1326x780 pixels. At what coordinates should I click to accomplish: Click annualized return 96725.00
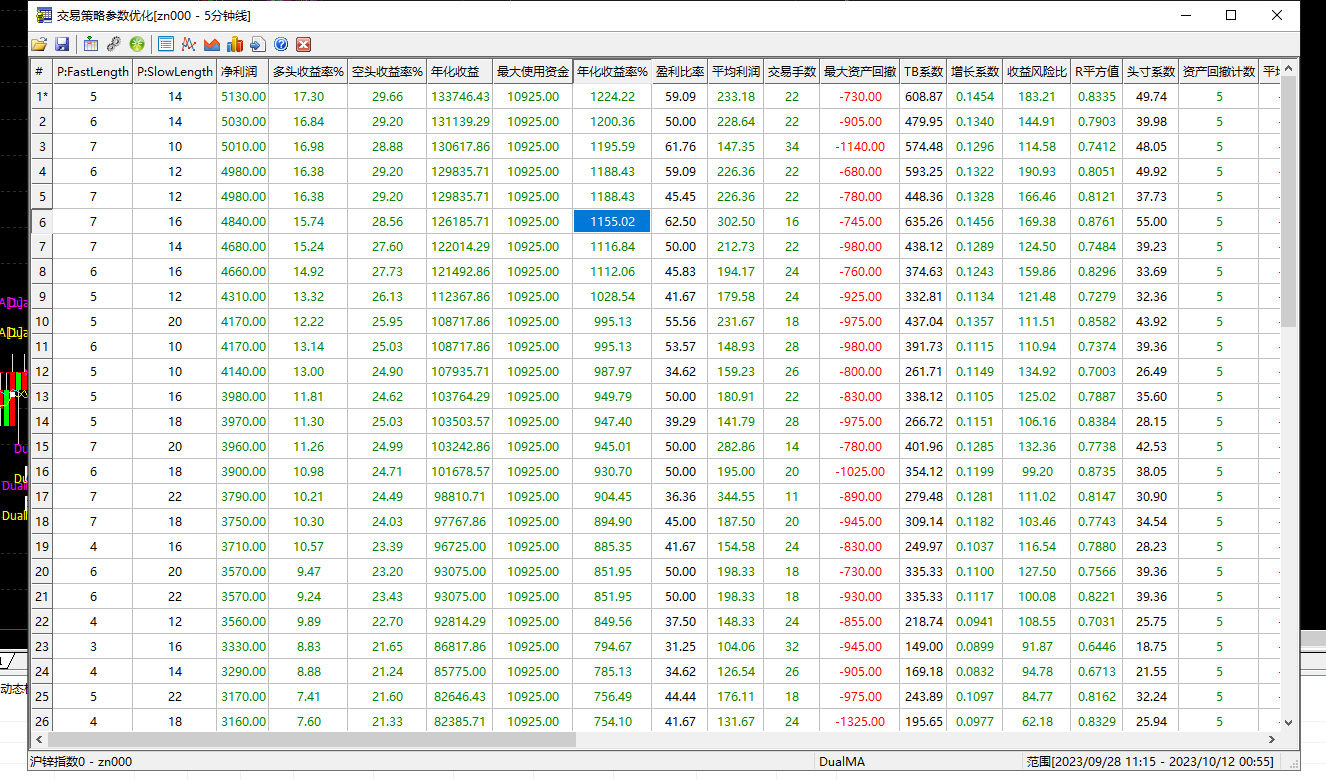460,546
